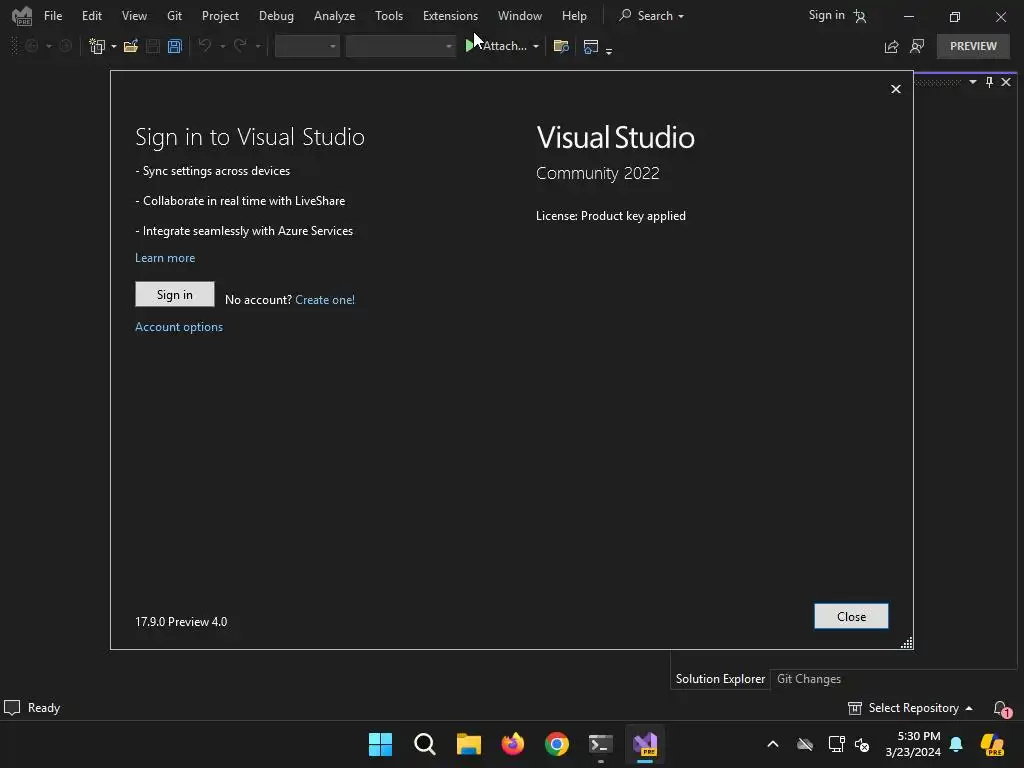This screenshot has height=768, width=1024.
Task: Open the Edit menu
Action: tap(91, 16)
